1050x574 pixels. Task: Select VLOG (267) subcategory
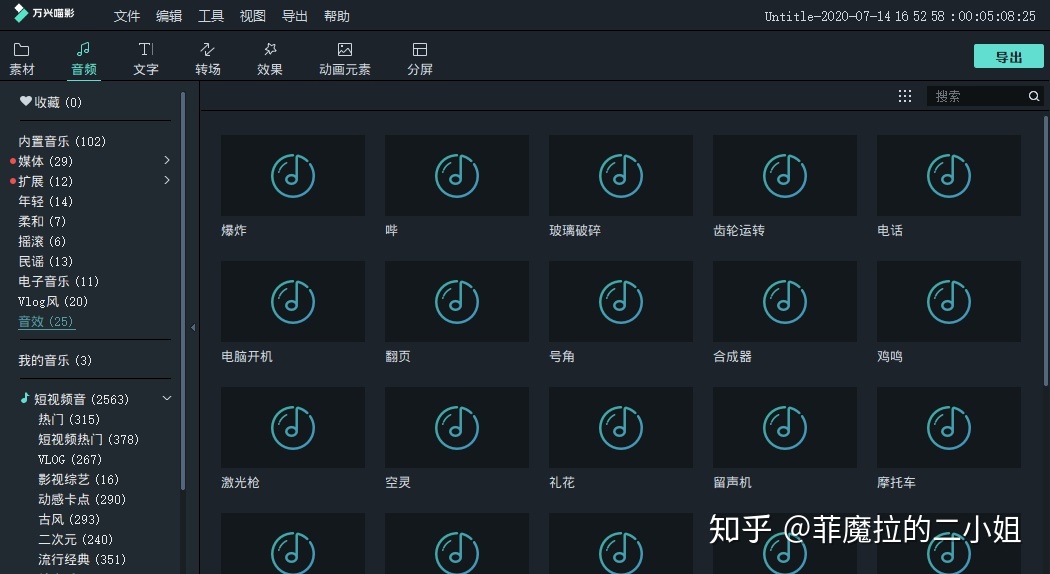tap(70, 459)
